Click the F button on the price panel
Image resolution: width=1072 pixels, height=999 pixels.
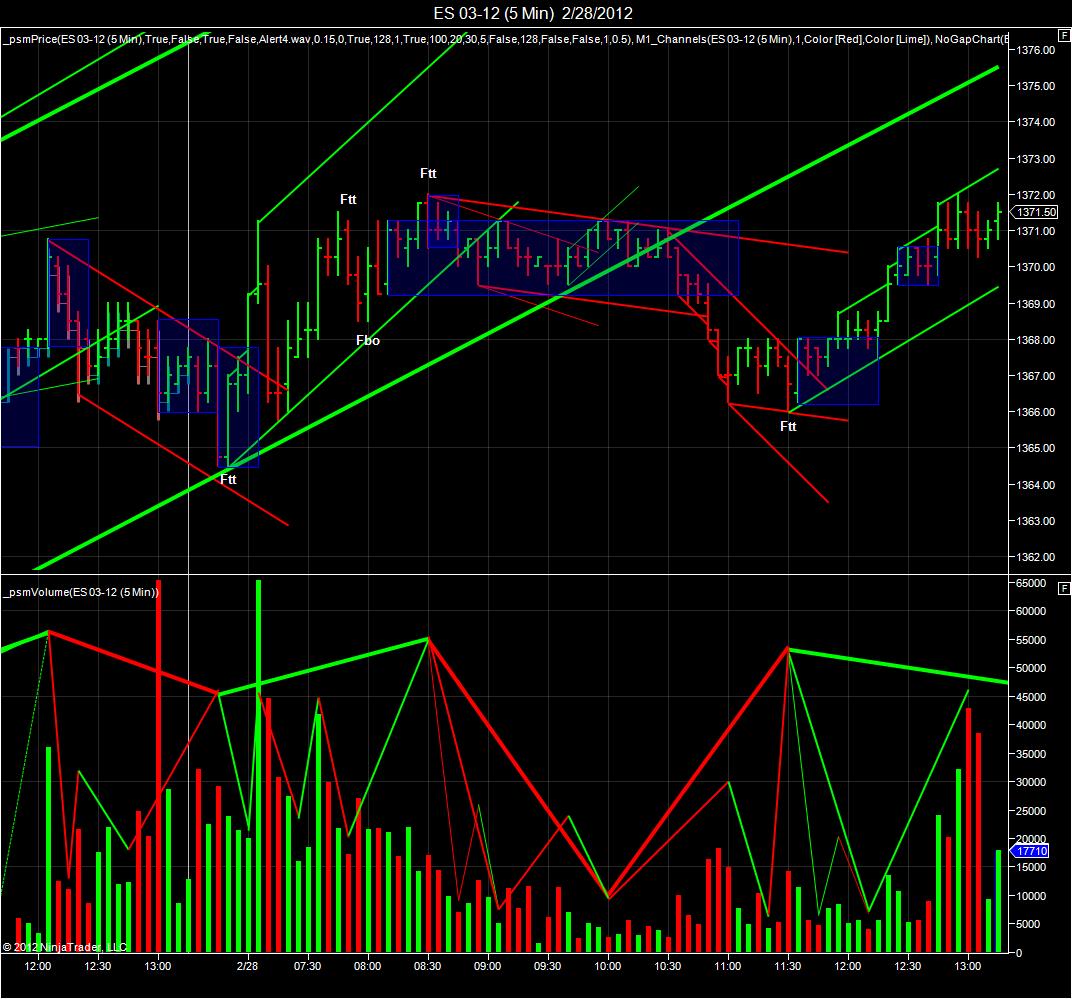[1064, 35]
